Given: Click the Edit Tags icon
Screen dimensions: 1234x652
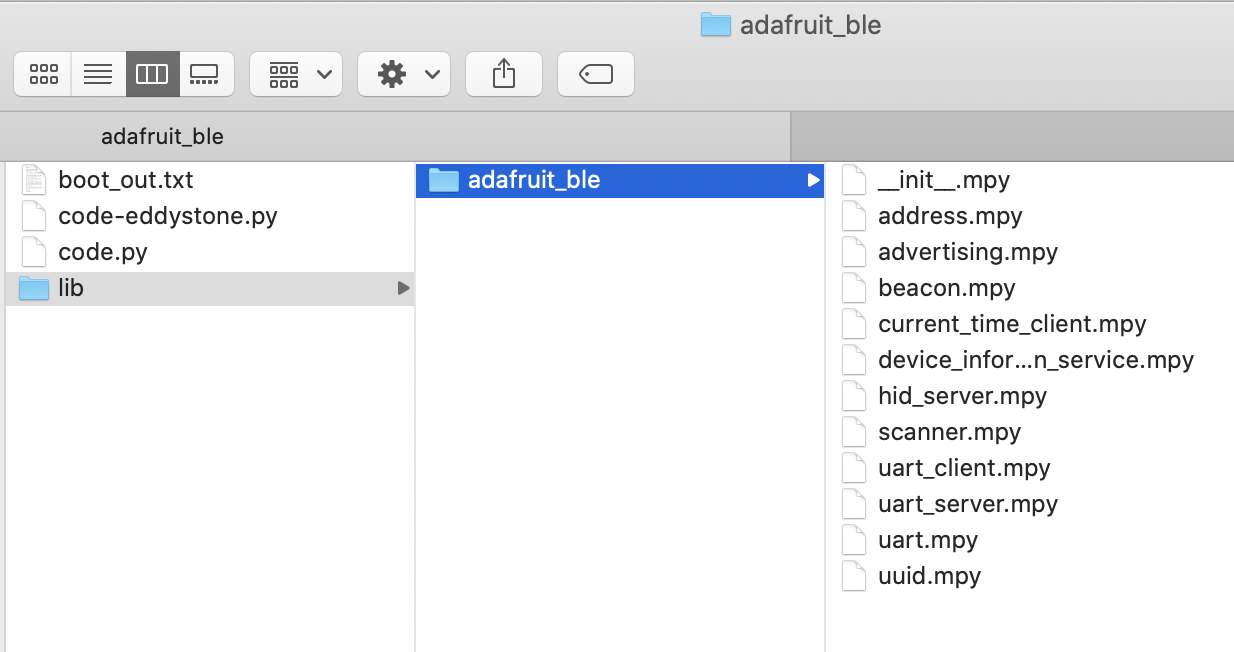Looking at the screenshot, I should [596, 74].
